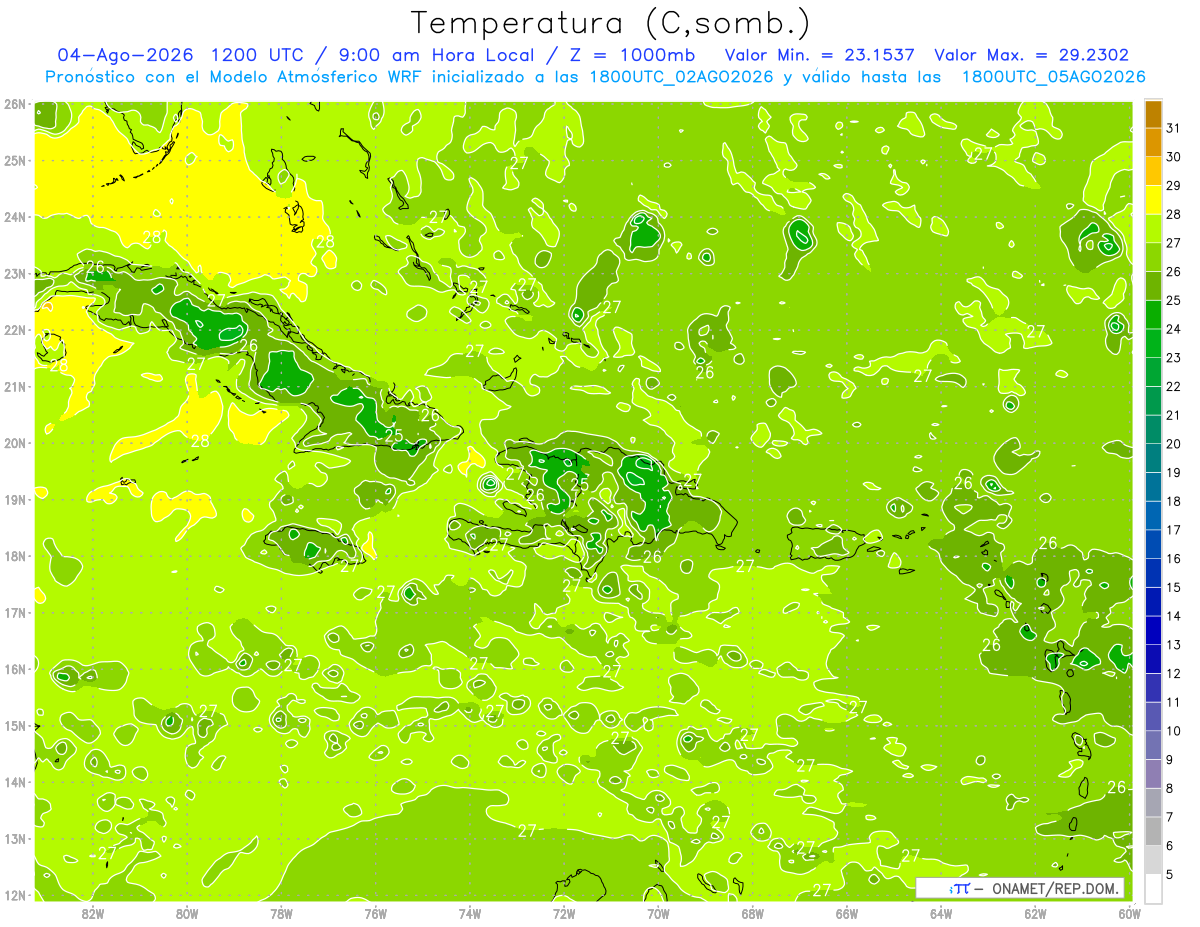Click the 14N latitude axis label

[14, 782]
